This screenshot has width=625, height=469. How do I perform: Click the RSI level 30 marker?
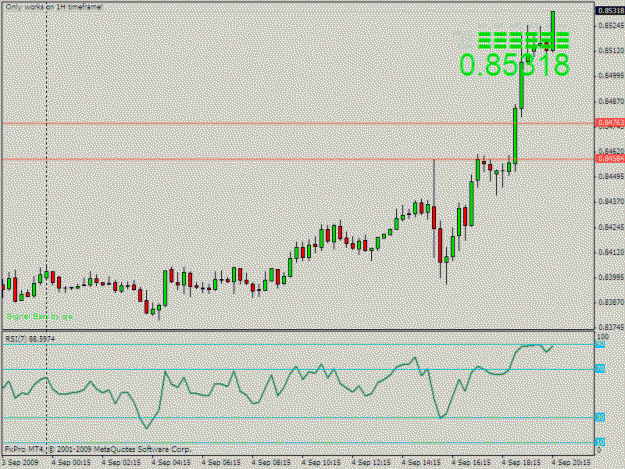pos(600,417)
